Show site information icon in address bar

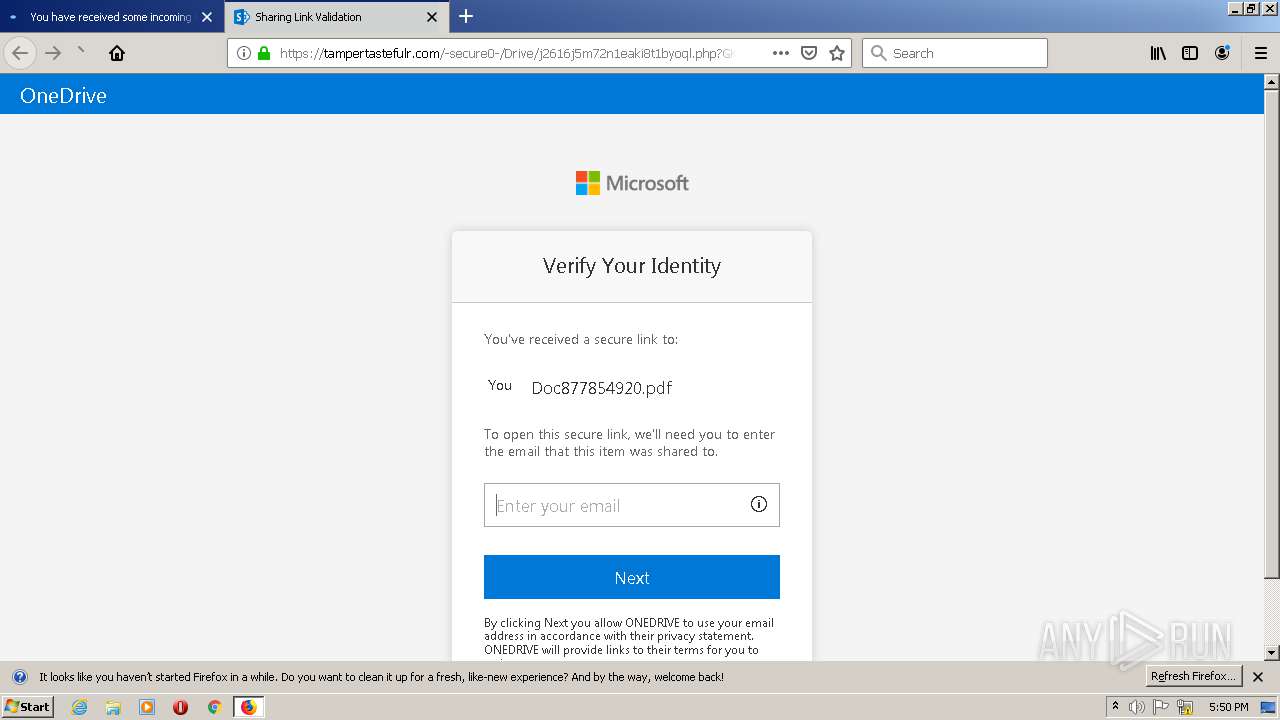(x=244, y=53)
